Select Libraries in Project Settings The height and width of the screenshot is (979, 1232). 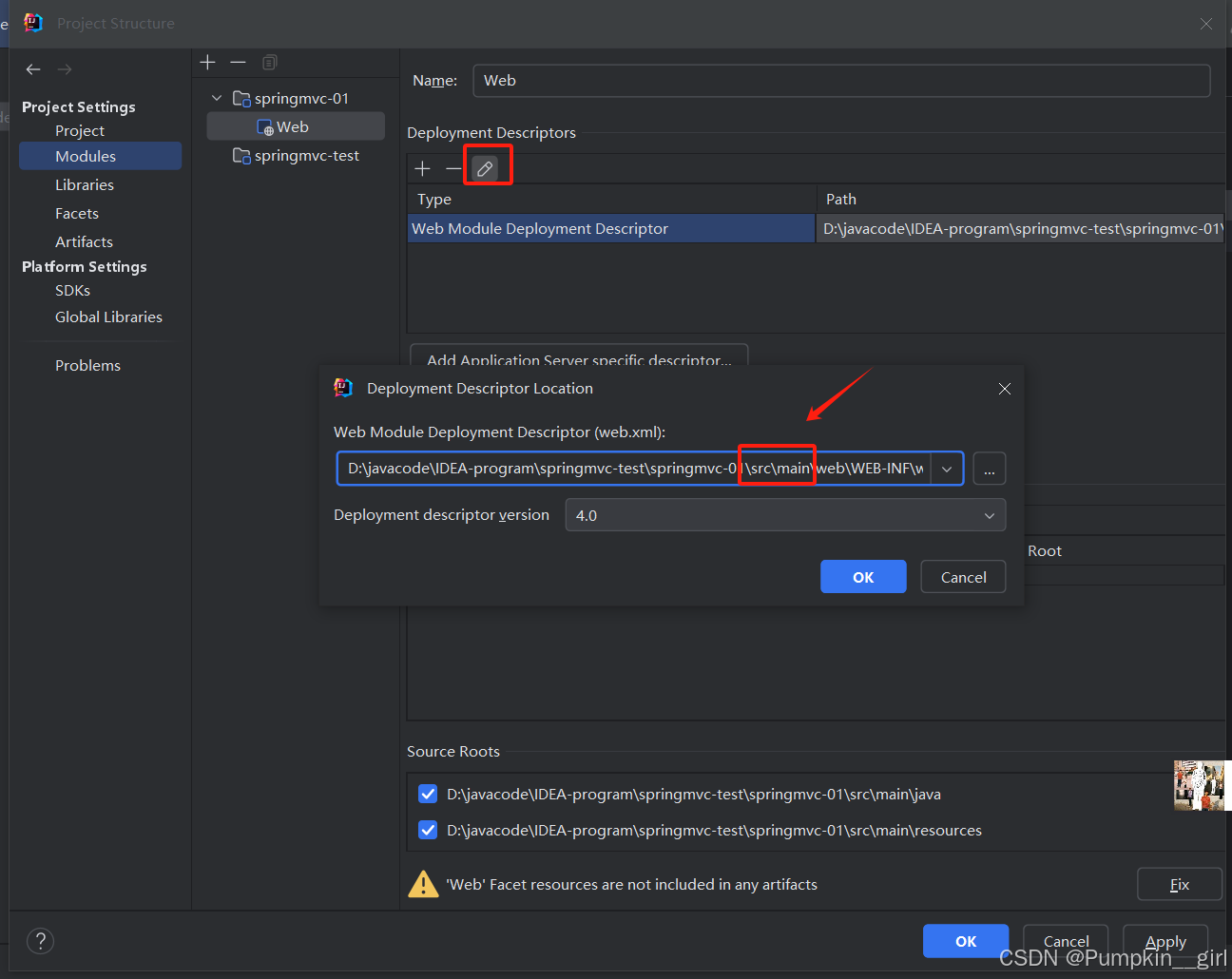[85, 185]
